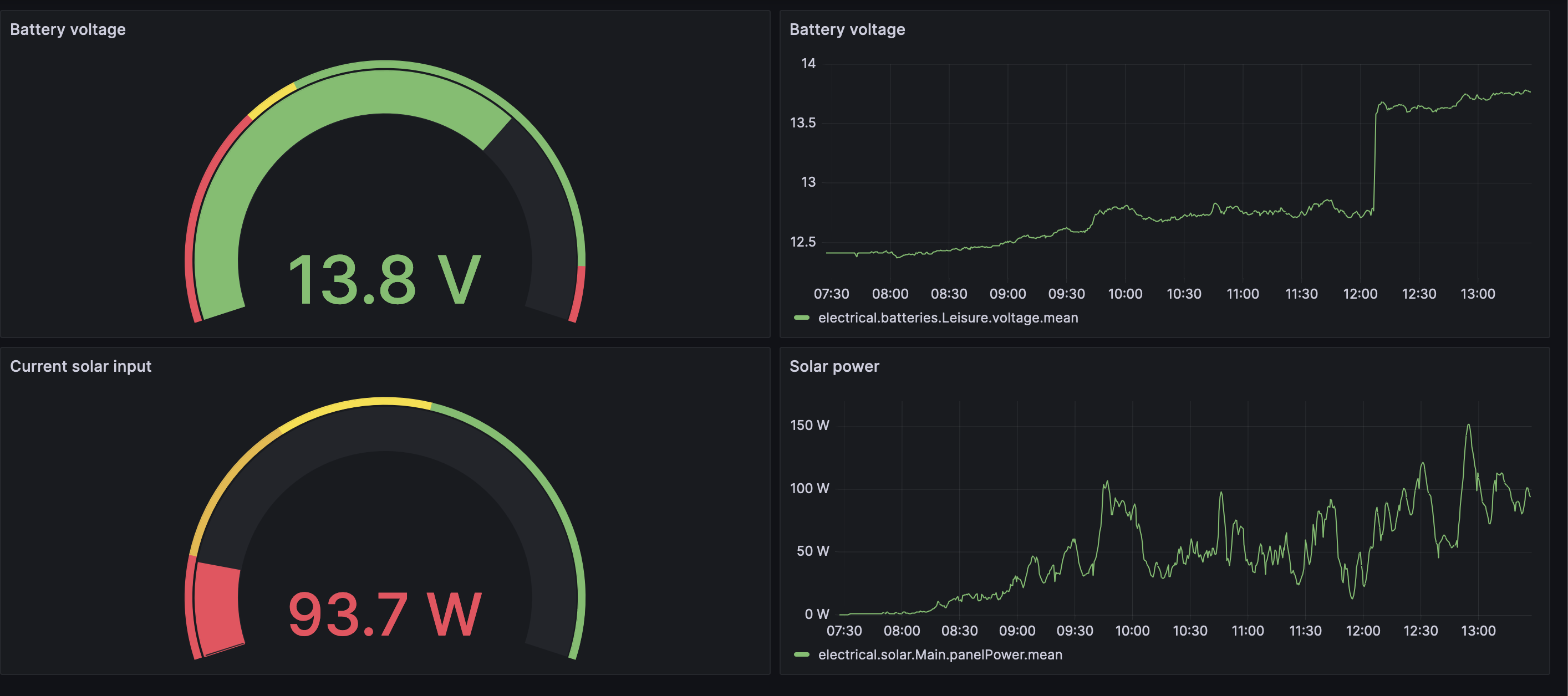Viewport: 1568px width, 696px height.
Task: Toggle electrical.batteries.Leisure.voltage.mean legend series
Action: tap(948, 318)
